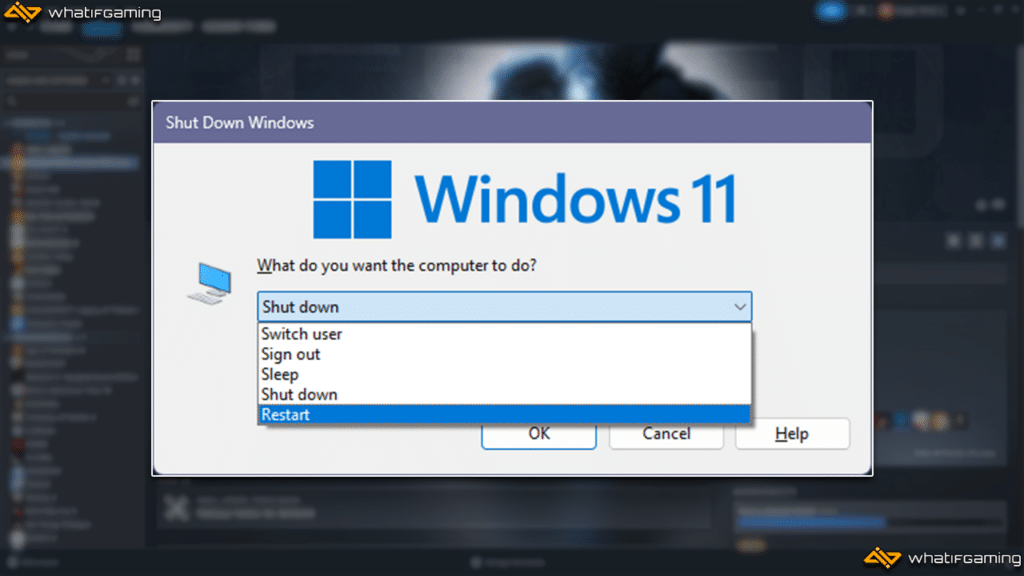Image resolution: width=1024 pixels, height=576 pixels.
Task: Pick Sleep from the dropdown list
Action: point(504,374)
